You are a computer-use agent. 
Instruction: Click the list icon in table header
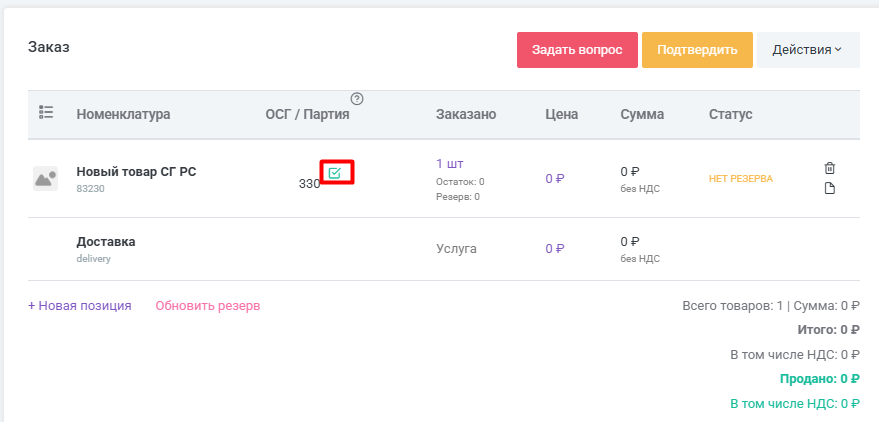click(45, 114)
